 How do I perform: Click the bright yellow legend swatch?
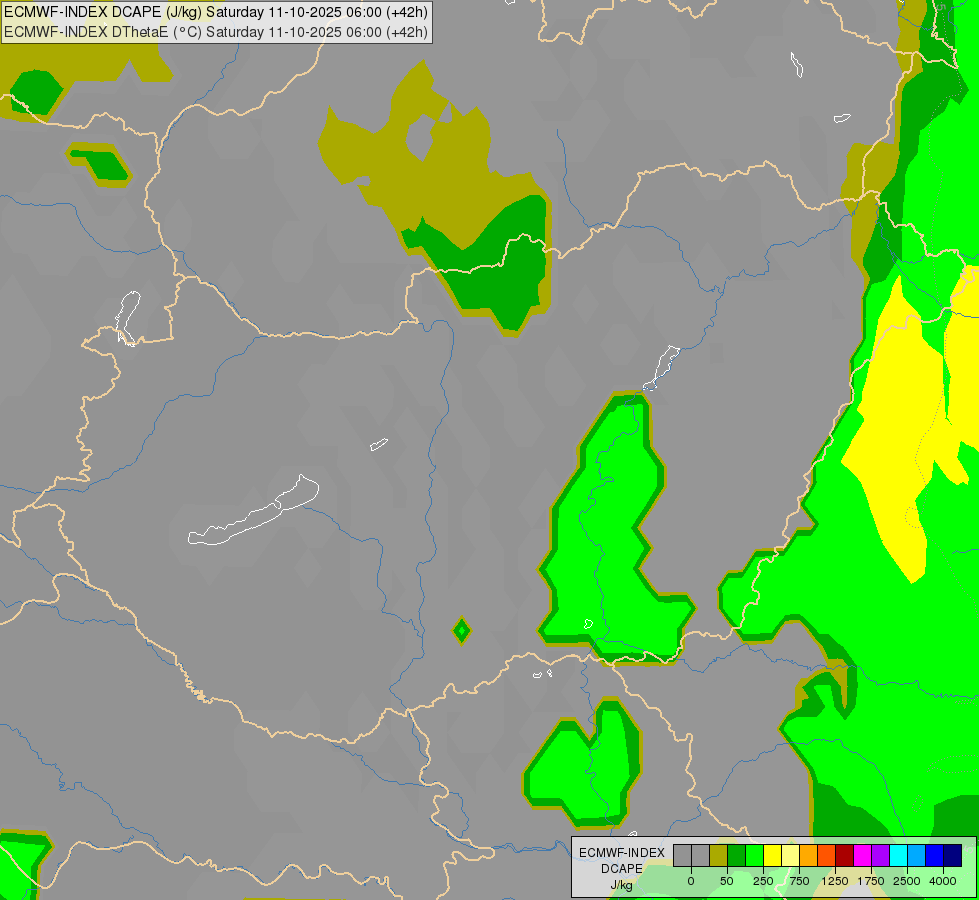coord(773,855)
